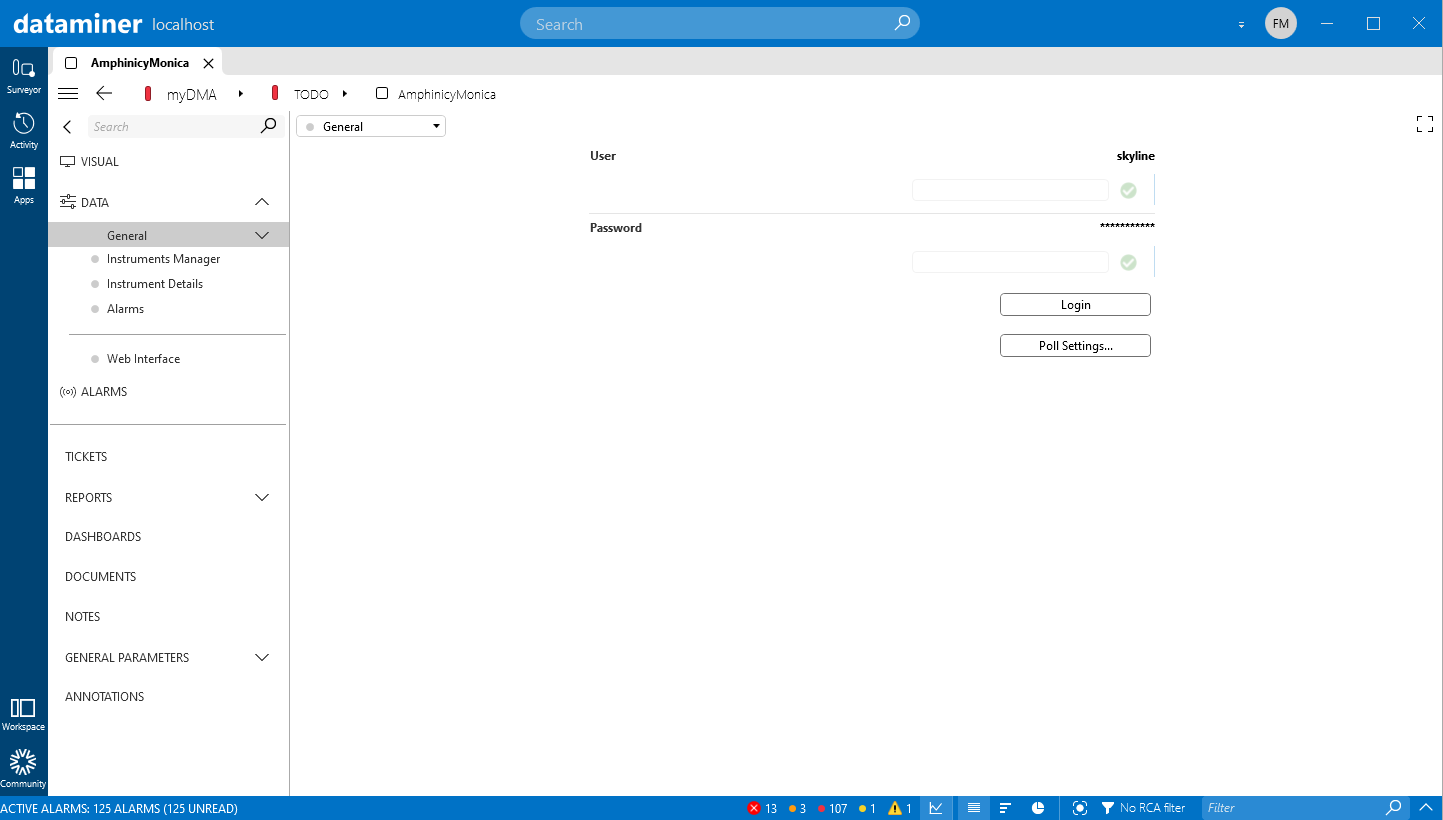Switch alarm console to bar view
The width and height of the screenshot is (1443, 820).
point(1006,808)
